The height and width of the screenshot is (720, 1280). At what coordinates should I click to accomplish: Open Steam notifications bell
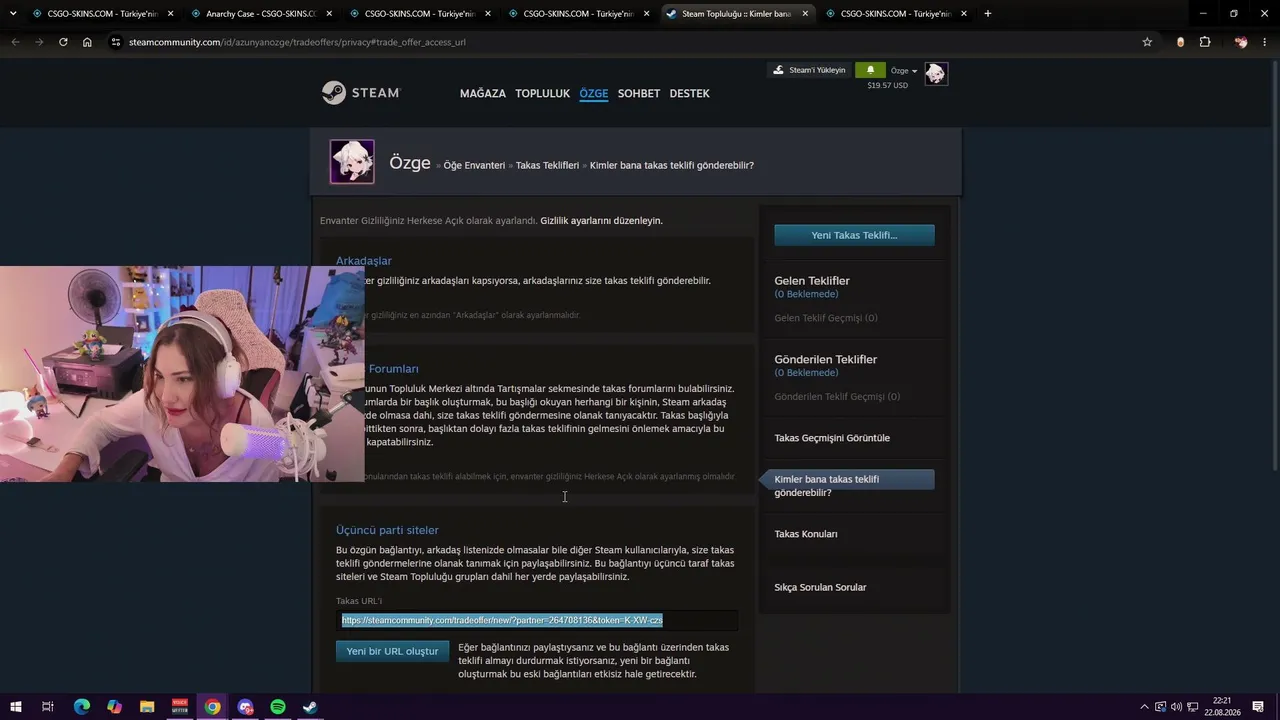pyautogui.click(x=870, y=70)
